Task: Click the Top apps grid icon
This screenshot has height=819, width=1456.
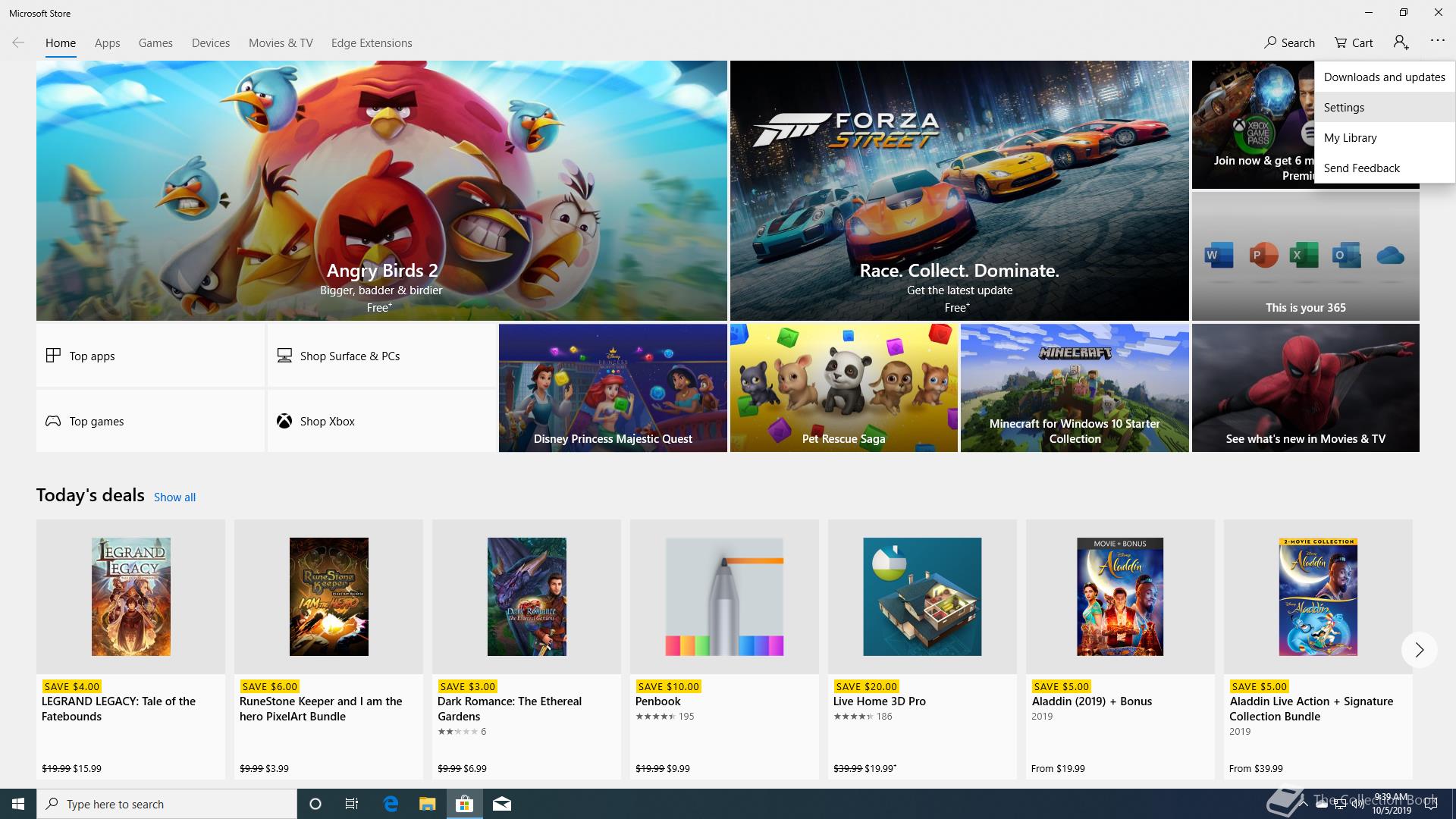Action: pos(53,356)
